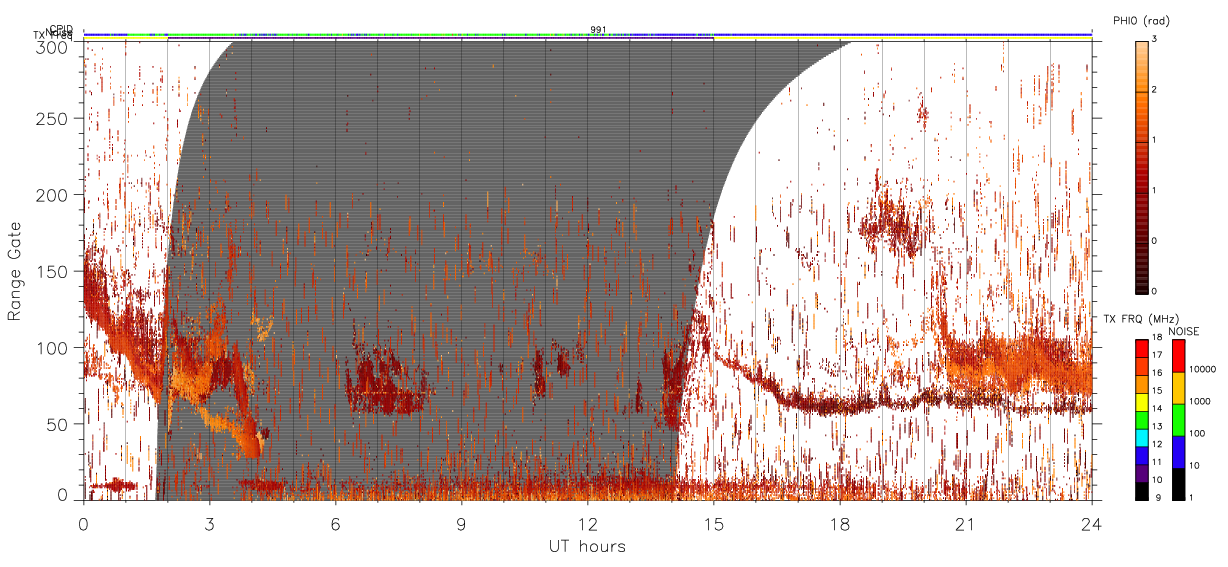Click the black swatch in TX FRQ legend
Image resolution: width=1228 pixels, height=567 pixels.
pos(1141,491)
